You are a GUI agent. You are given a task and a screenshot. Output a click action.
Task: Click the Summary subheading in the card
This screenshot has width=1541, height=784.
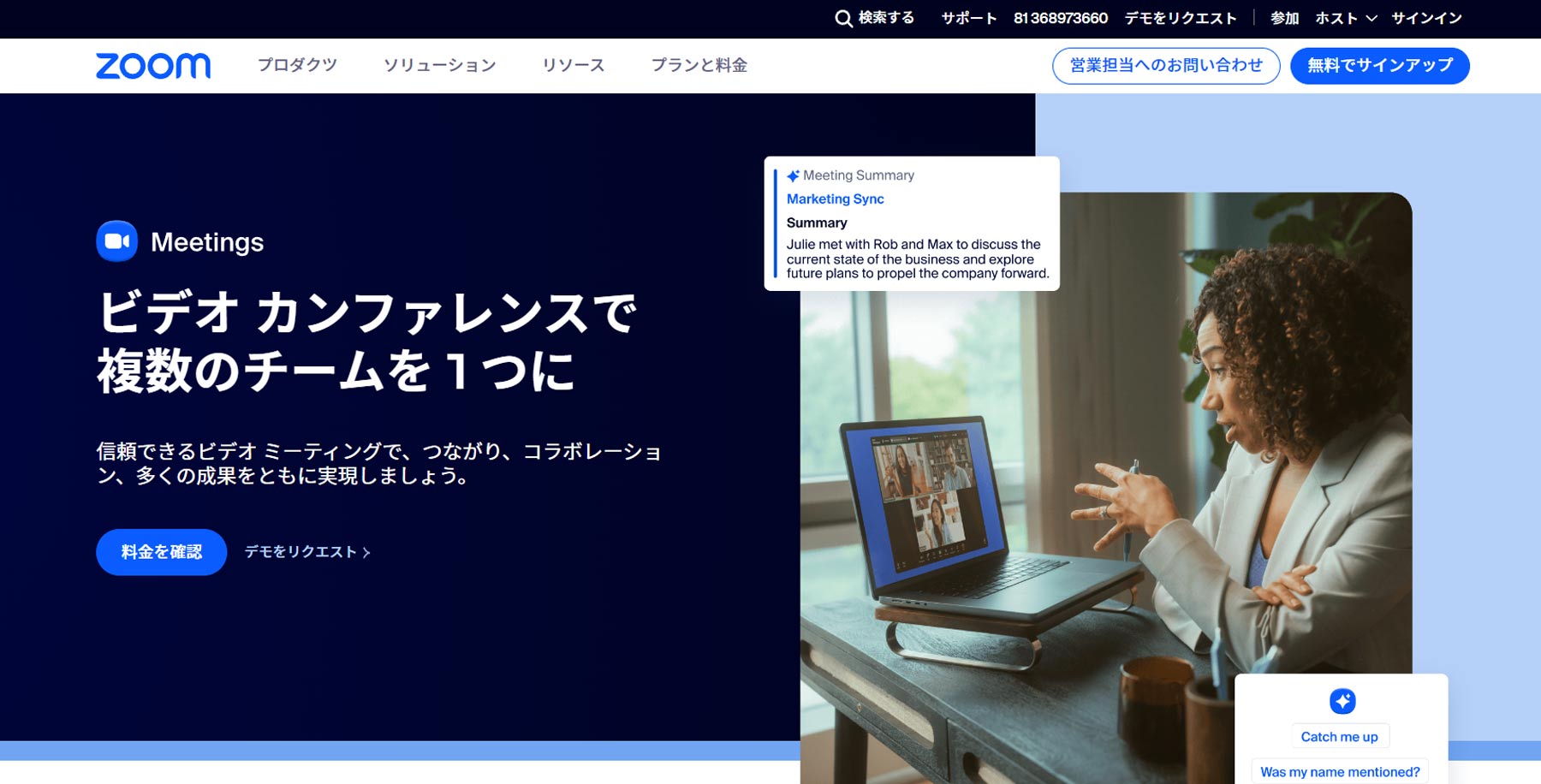(817, 223)
